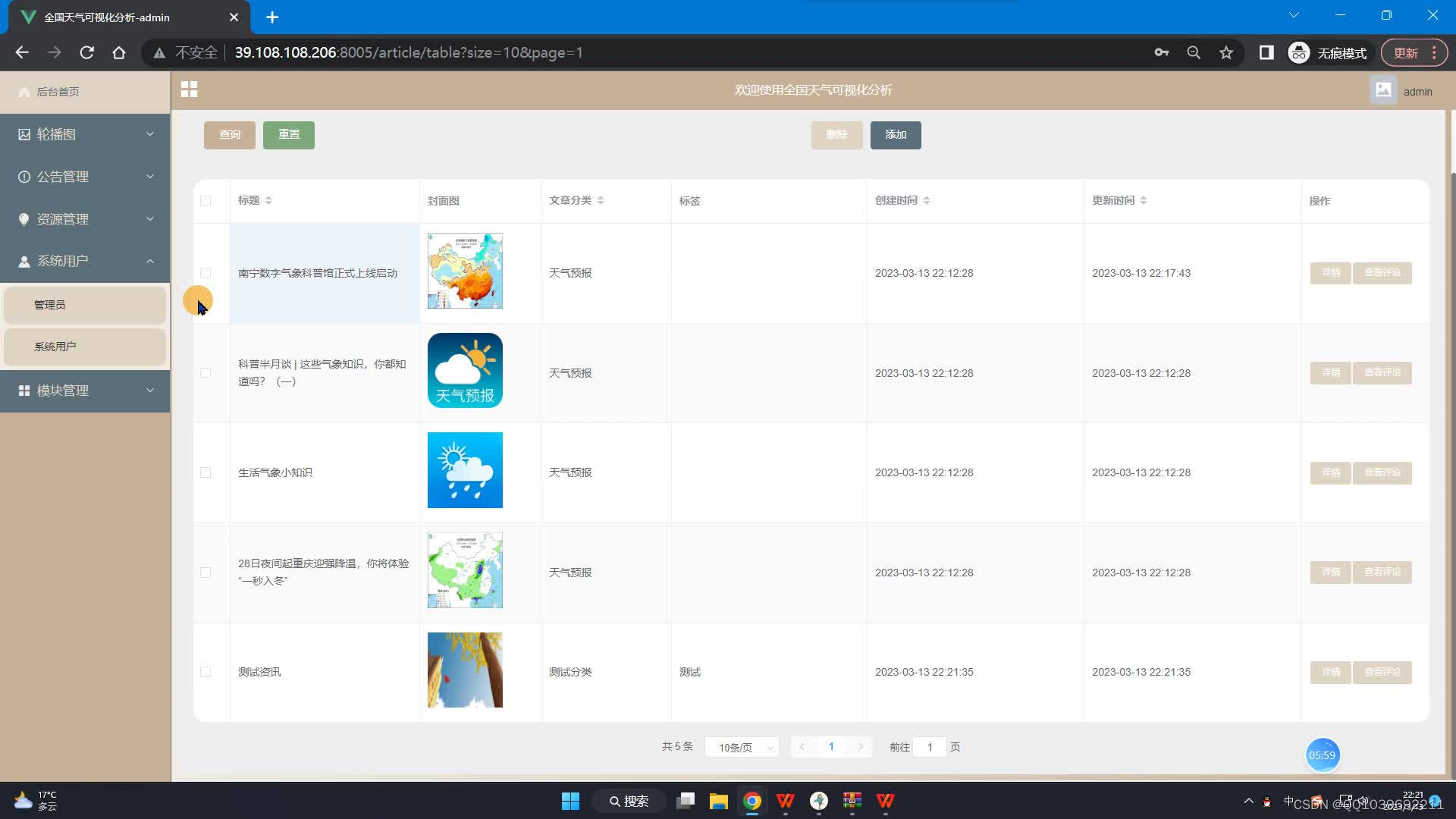Open a new browser tab
Image resolution: width=1456 pixels, height=819 pixels.
[272, 17]
